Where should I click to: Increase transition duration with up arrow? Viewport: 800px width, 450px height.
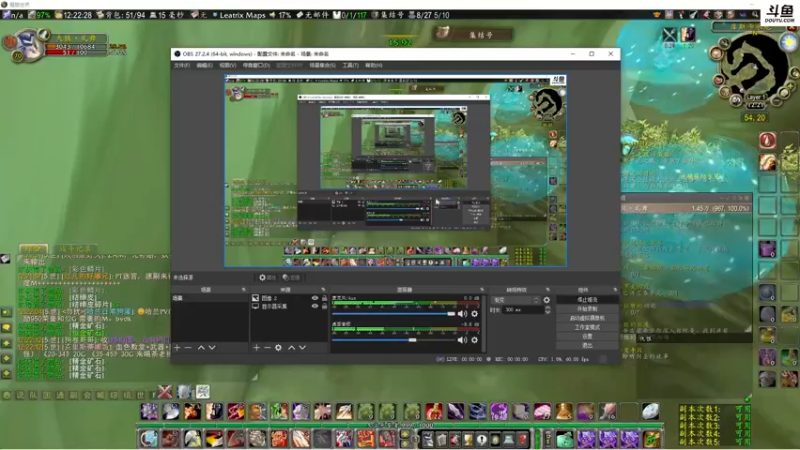(x=547, y=308)
